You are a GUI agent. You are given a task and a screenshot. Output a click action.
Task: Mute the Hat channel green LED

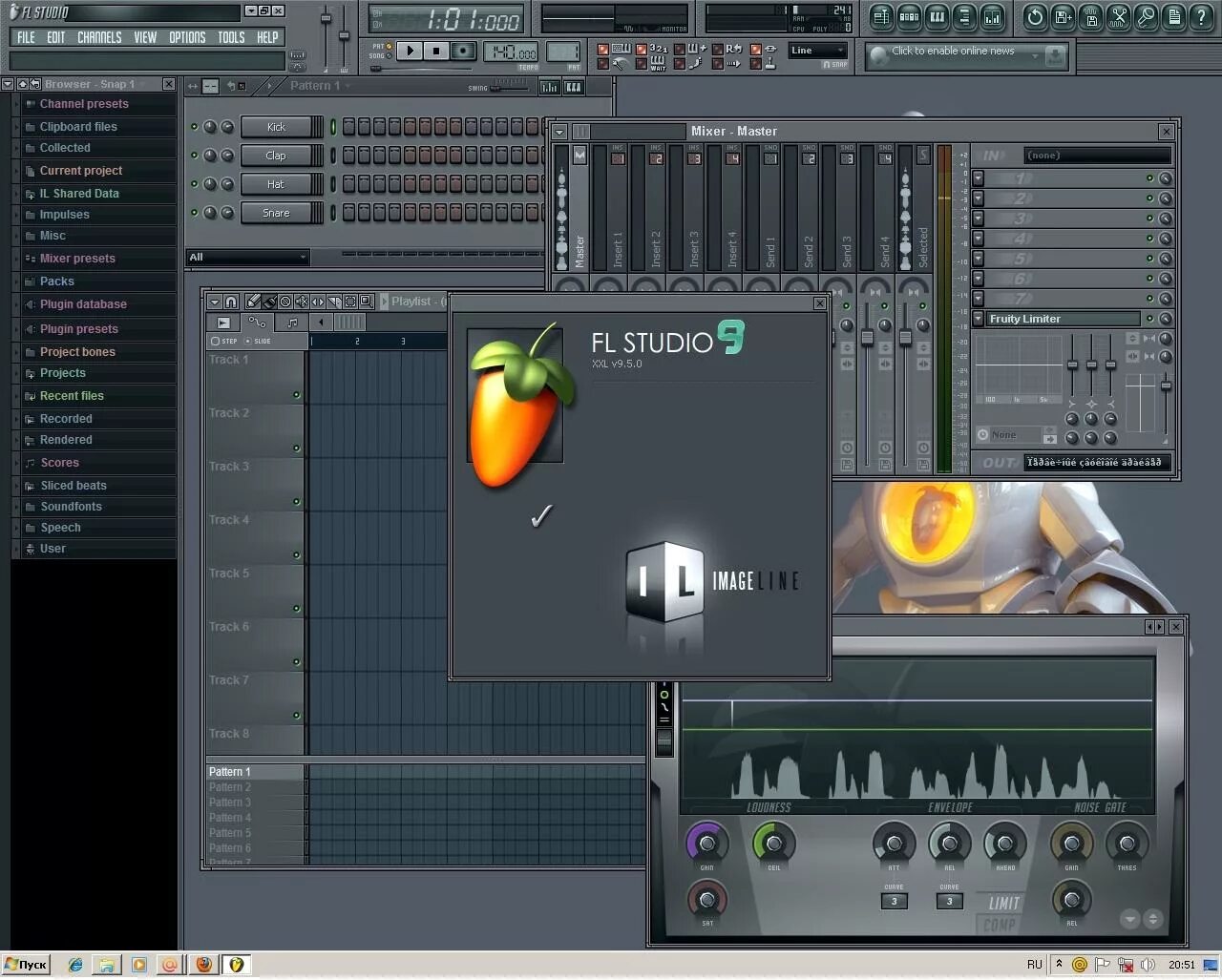click(x=194, y=184)
